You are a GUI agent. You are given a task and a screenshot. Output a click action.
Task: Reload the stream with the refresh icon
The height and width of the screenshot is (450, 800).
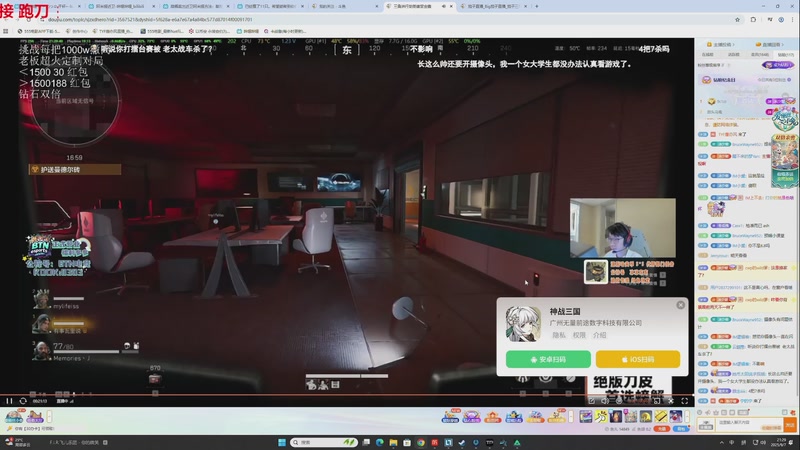click(x=23, y=401)
